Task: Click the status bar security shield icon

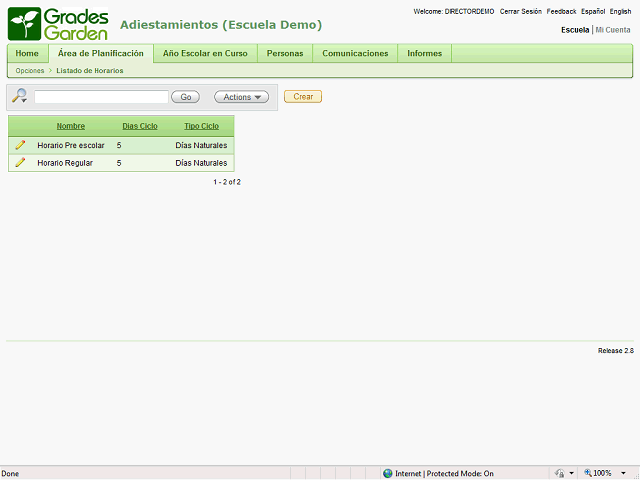Action: 559,473
